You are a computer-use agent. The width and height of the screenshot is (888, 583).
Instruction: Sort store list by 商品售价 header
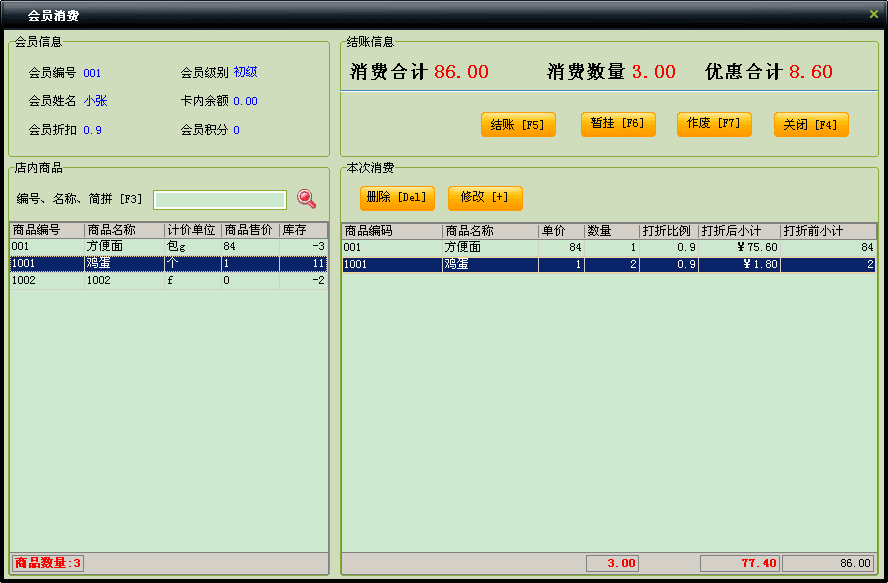pos(249,230)
